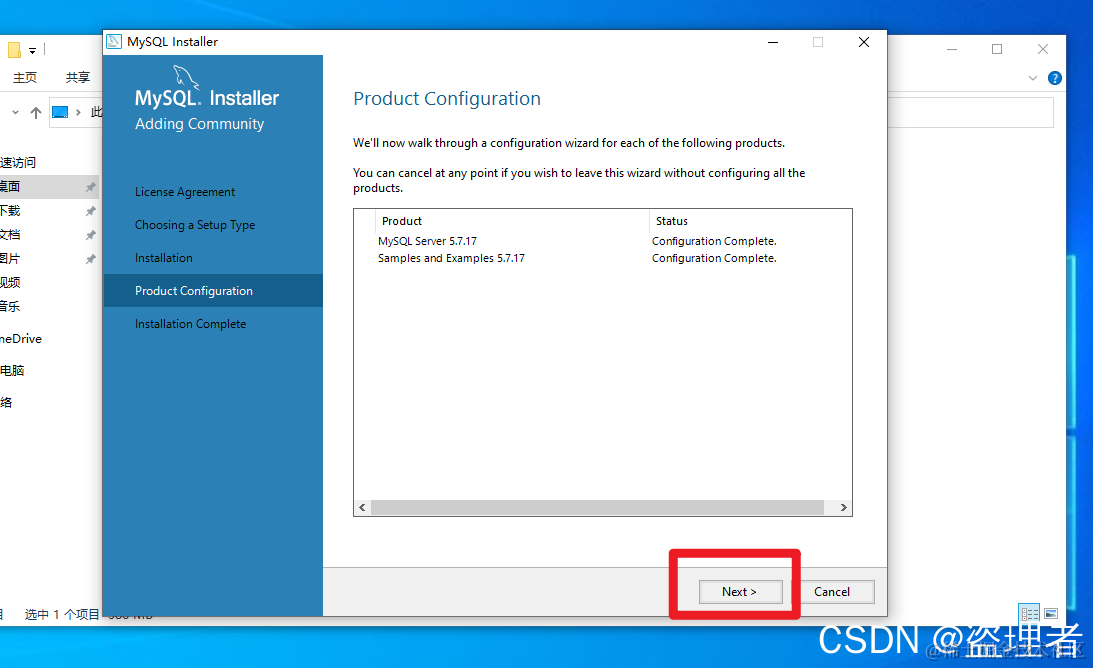Click the Cancel button
Viewport: 1093px width, 668px height.
pyautogui.click(x=832, y=592)
